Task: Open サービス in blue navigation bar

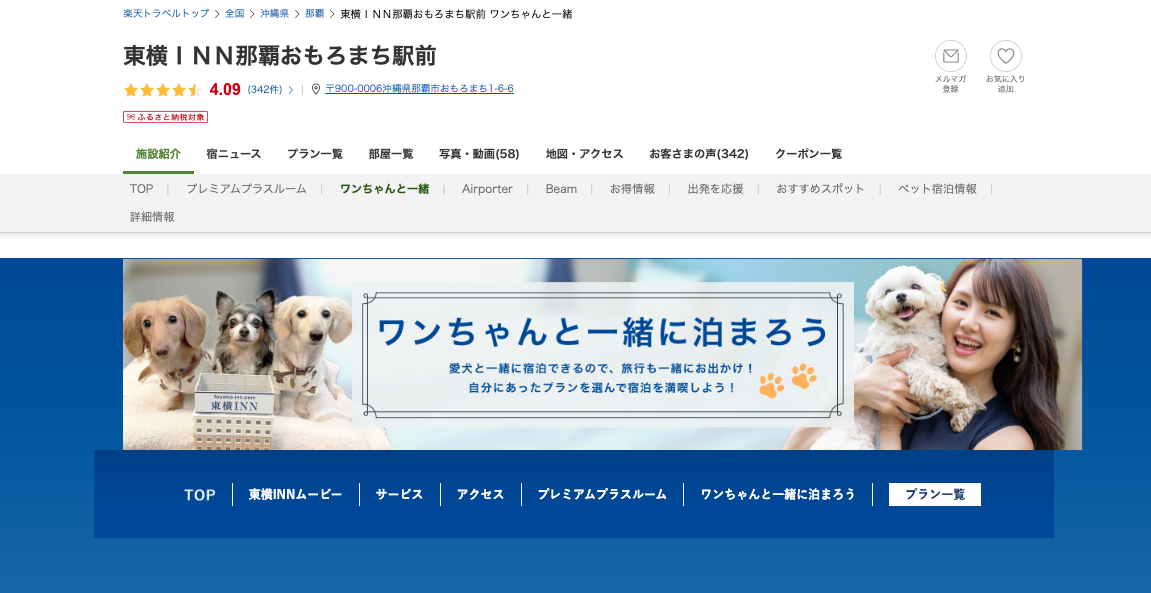Action: [x=399, y=495]
